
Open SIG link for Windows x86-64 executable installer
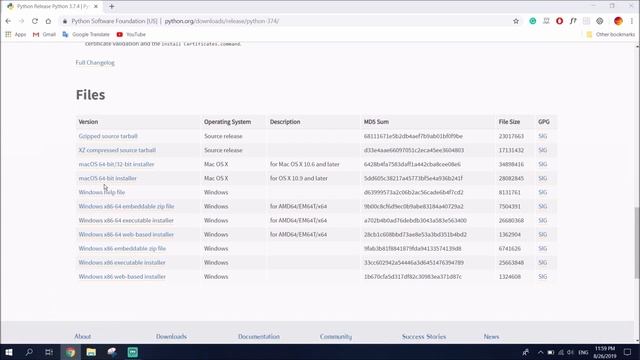pos(542,220)
